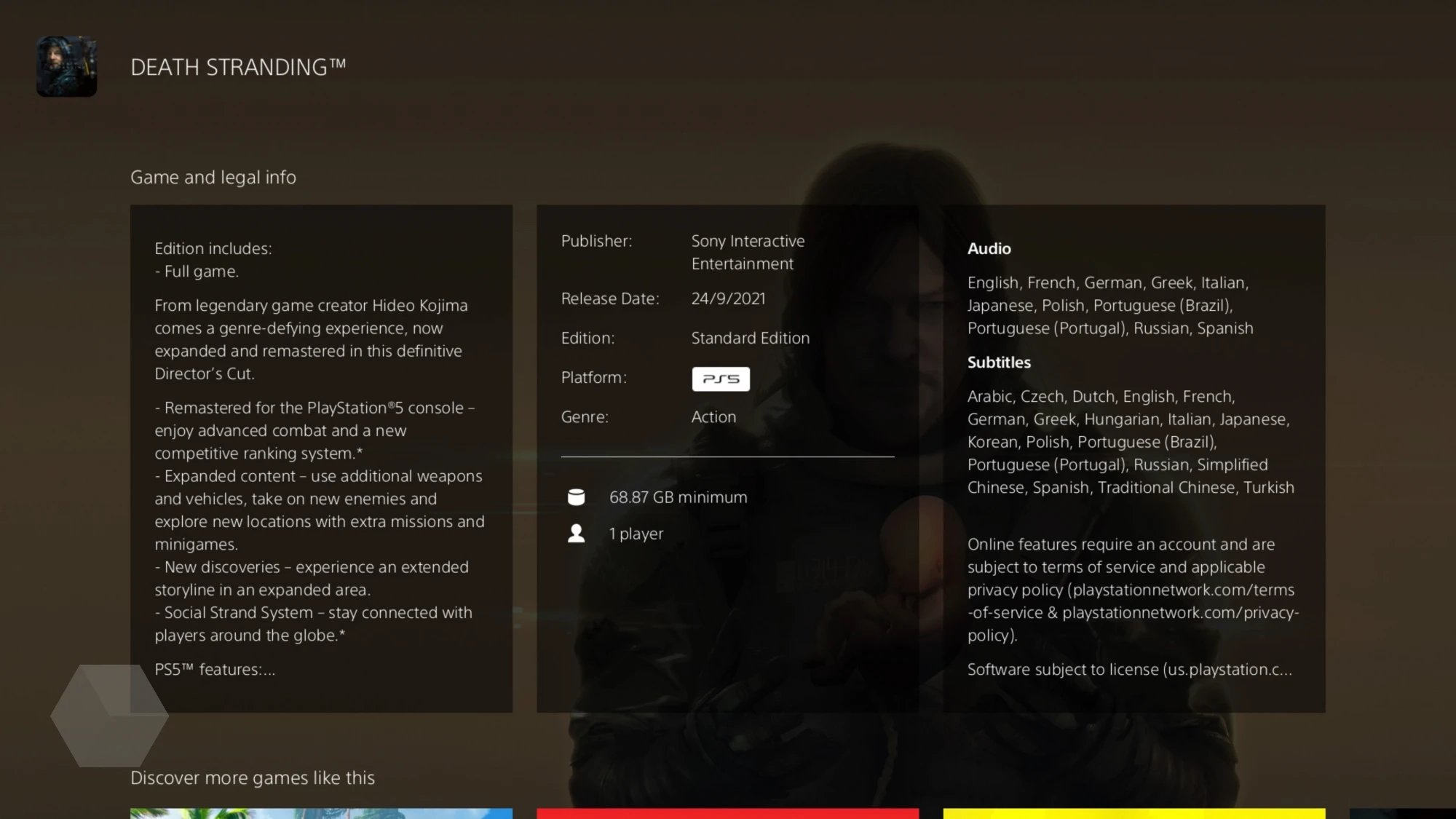Expand the truncated 'PS5™ features:...' text
The width and height of the screenshot is (1456, 819).
coord(215,670)
